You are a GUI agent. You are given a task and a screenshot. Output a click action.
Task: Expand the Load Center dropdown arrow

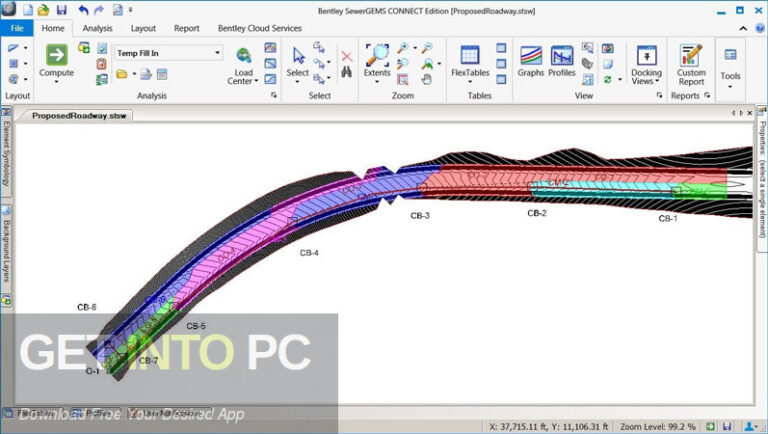point(256,81)
